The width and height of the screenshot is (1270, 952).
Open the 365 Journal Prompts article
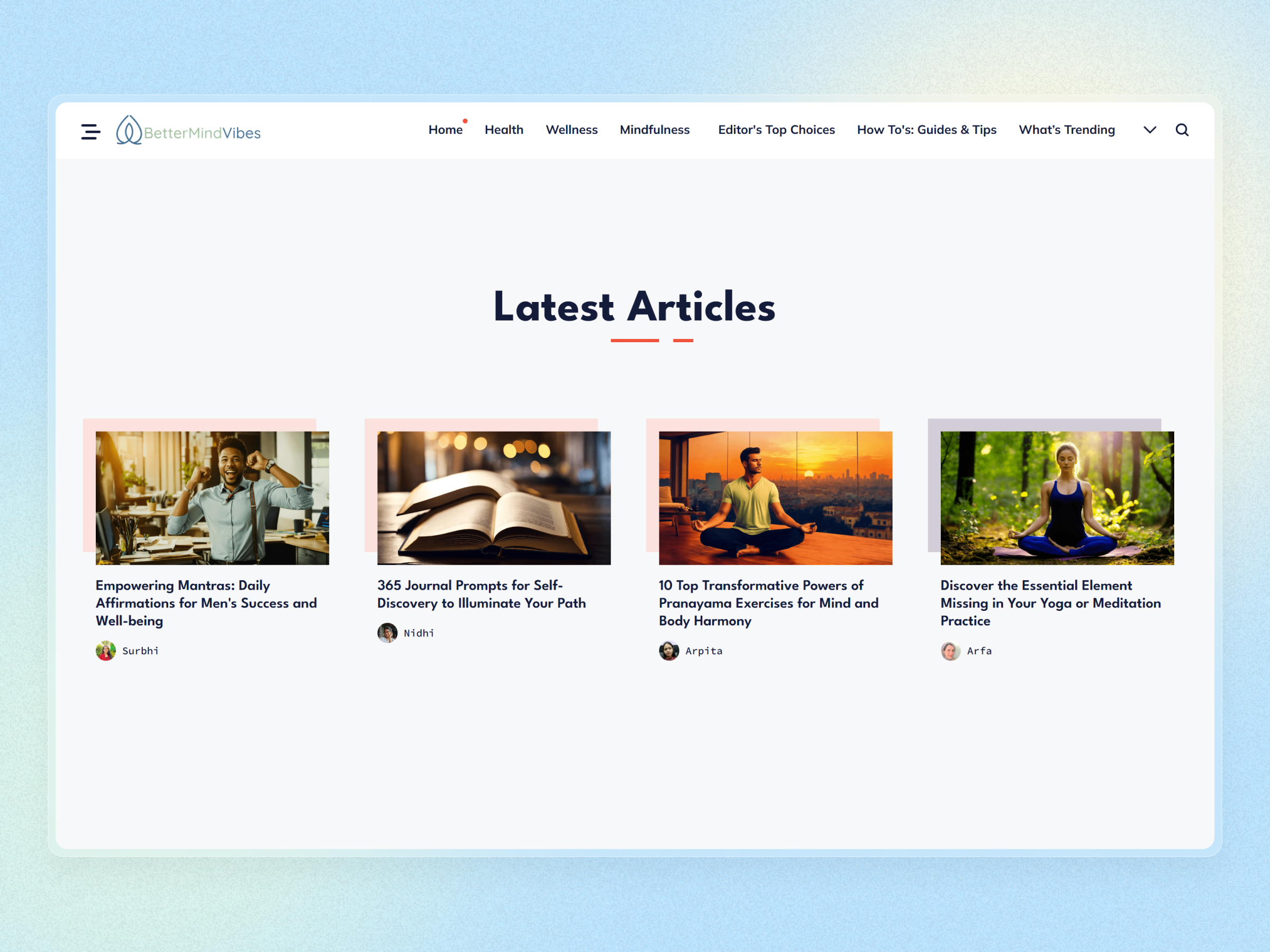point(481,594)
